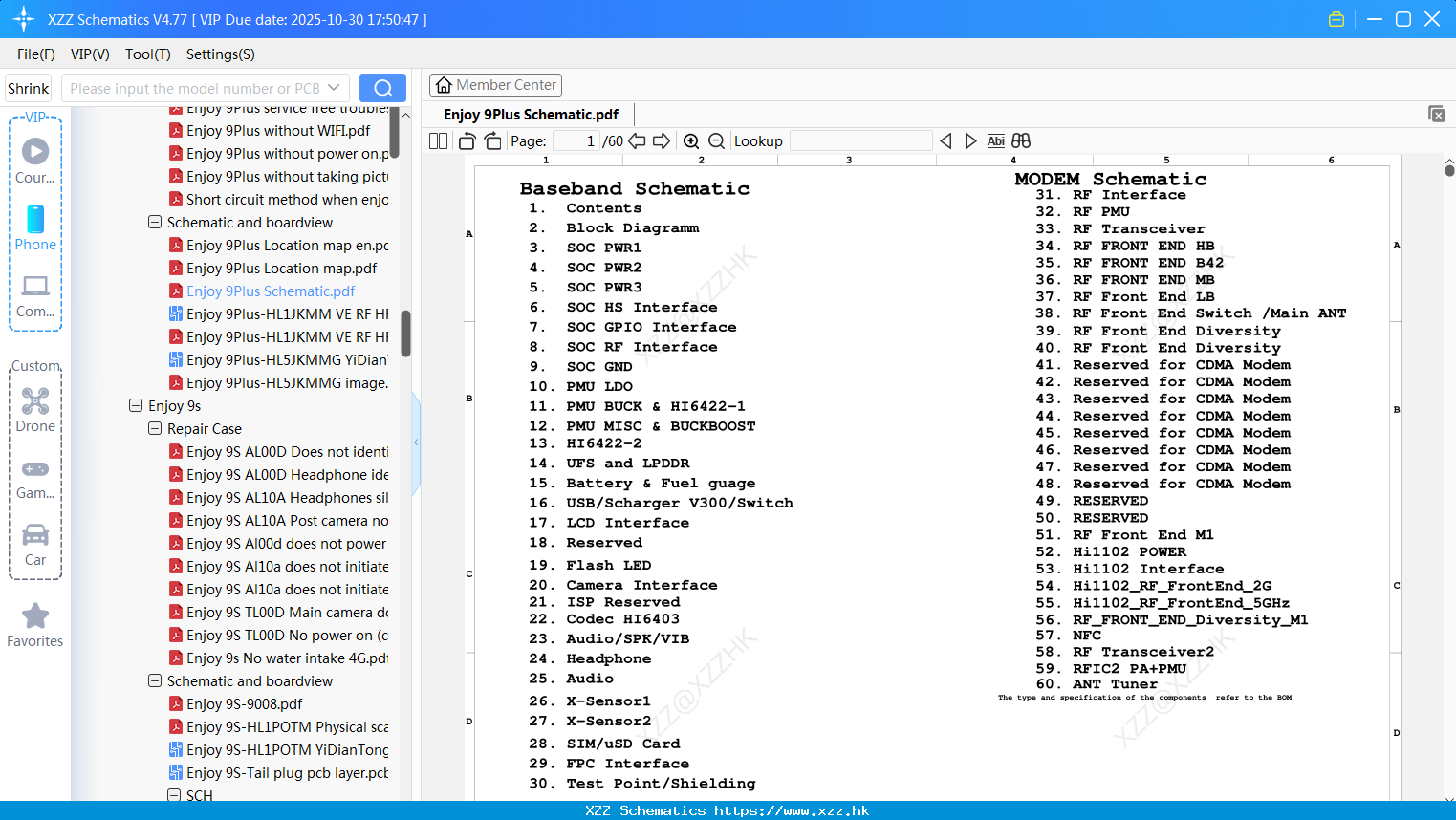Open the VIP menu
Viewport: 1456px width, 820px height.
tap(90, 54)
